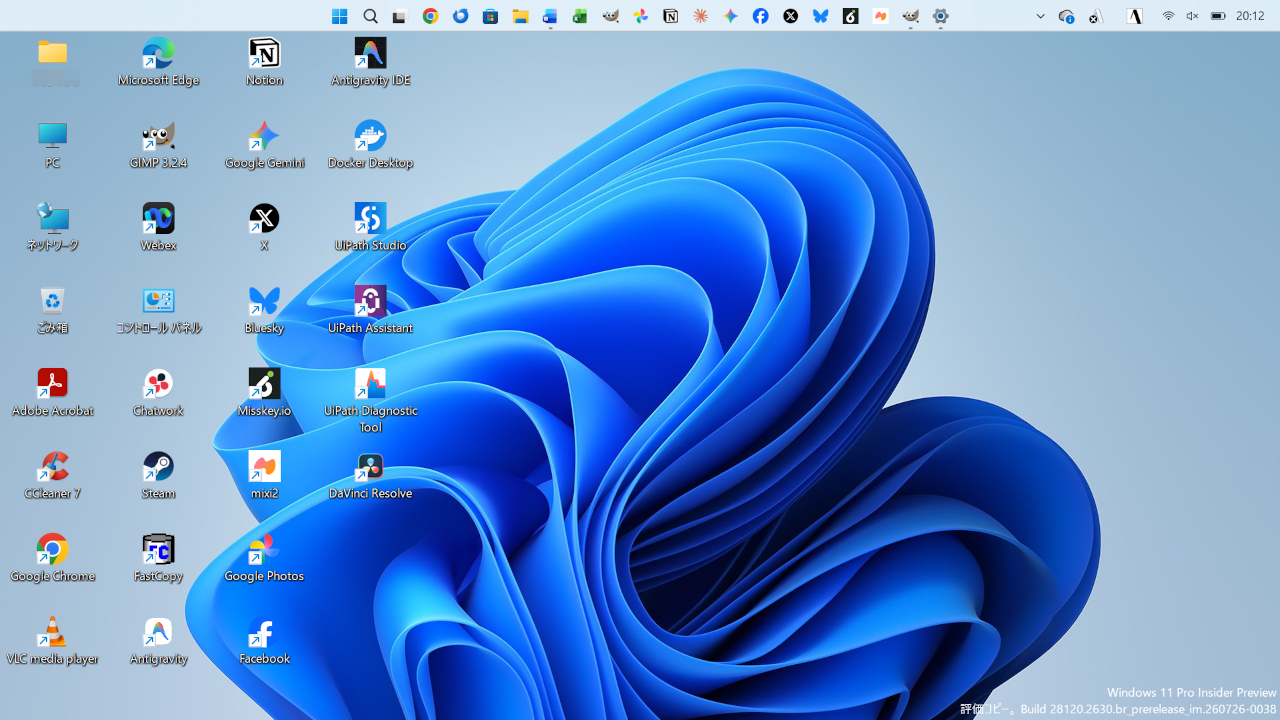Screen dimensions: 1280x720
Task: Open File Explorer from the taskbar
Action: click(x=520, y=16)
